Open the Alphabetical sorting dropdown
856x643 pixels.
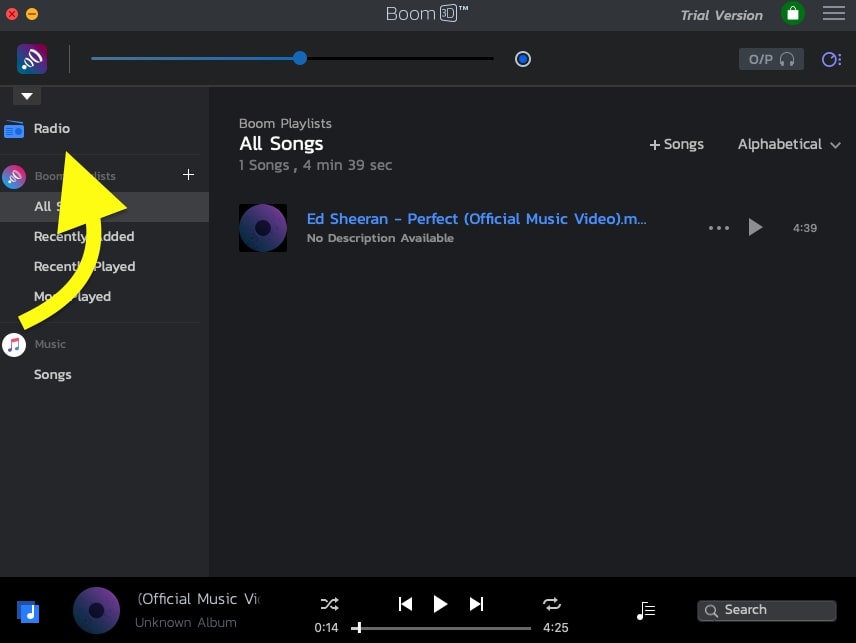pos(789,144)
